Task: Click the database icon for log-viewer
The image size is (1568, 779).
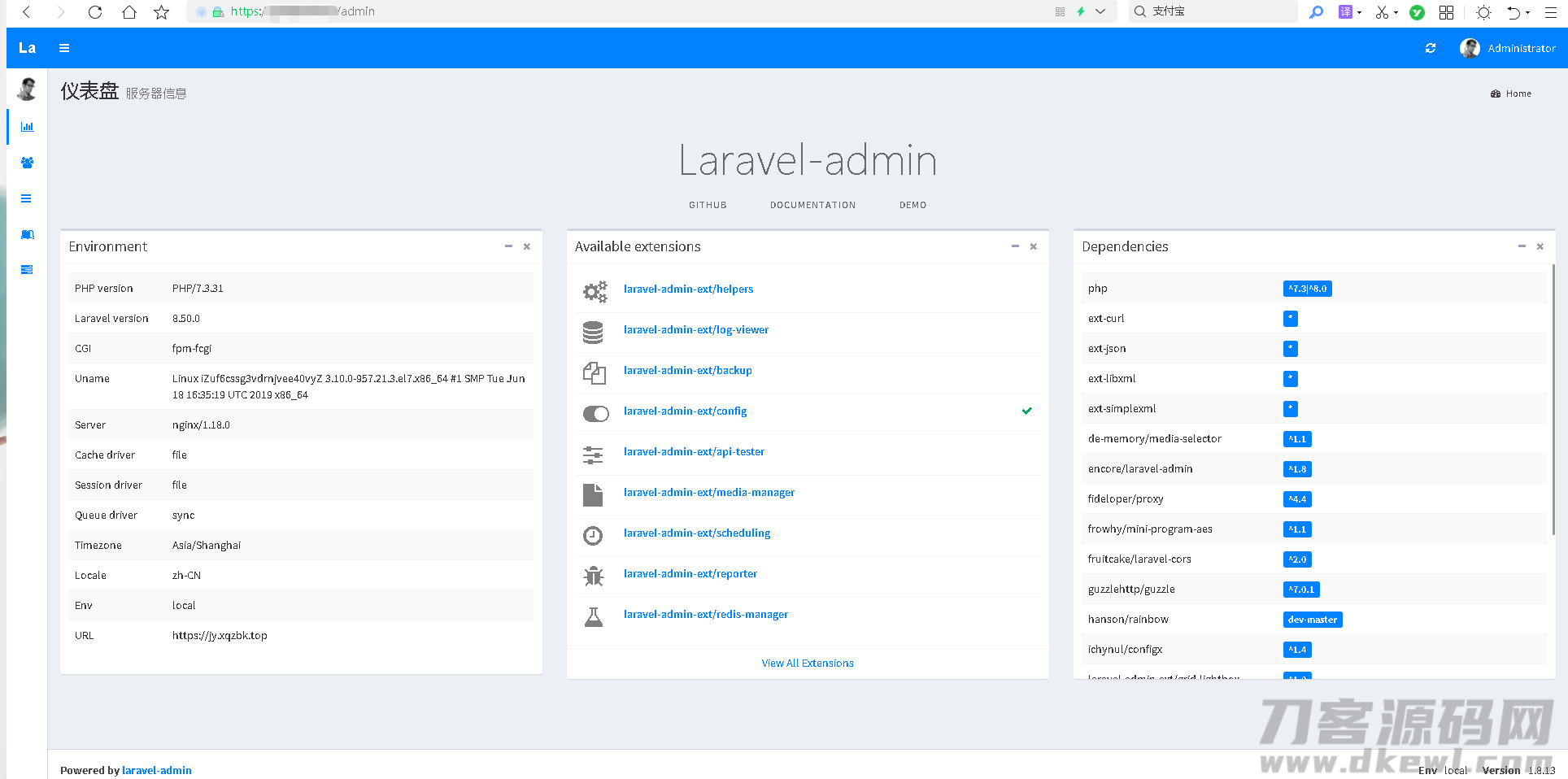Action: (x=593, y=332)
